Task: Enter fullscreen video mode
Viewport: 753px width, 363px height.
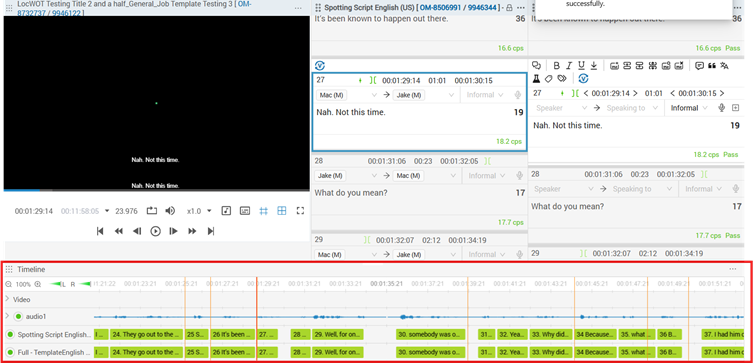Action: click(x=301, y=210)
